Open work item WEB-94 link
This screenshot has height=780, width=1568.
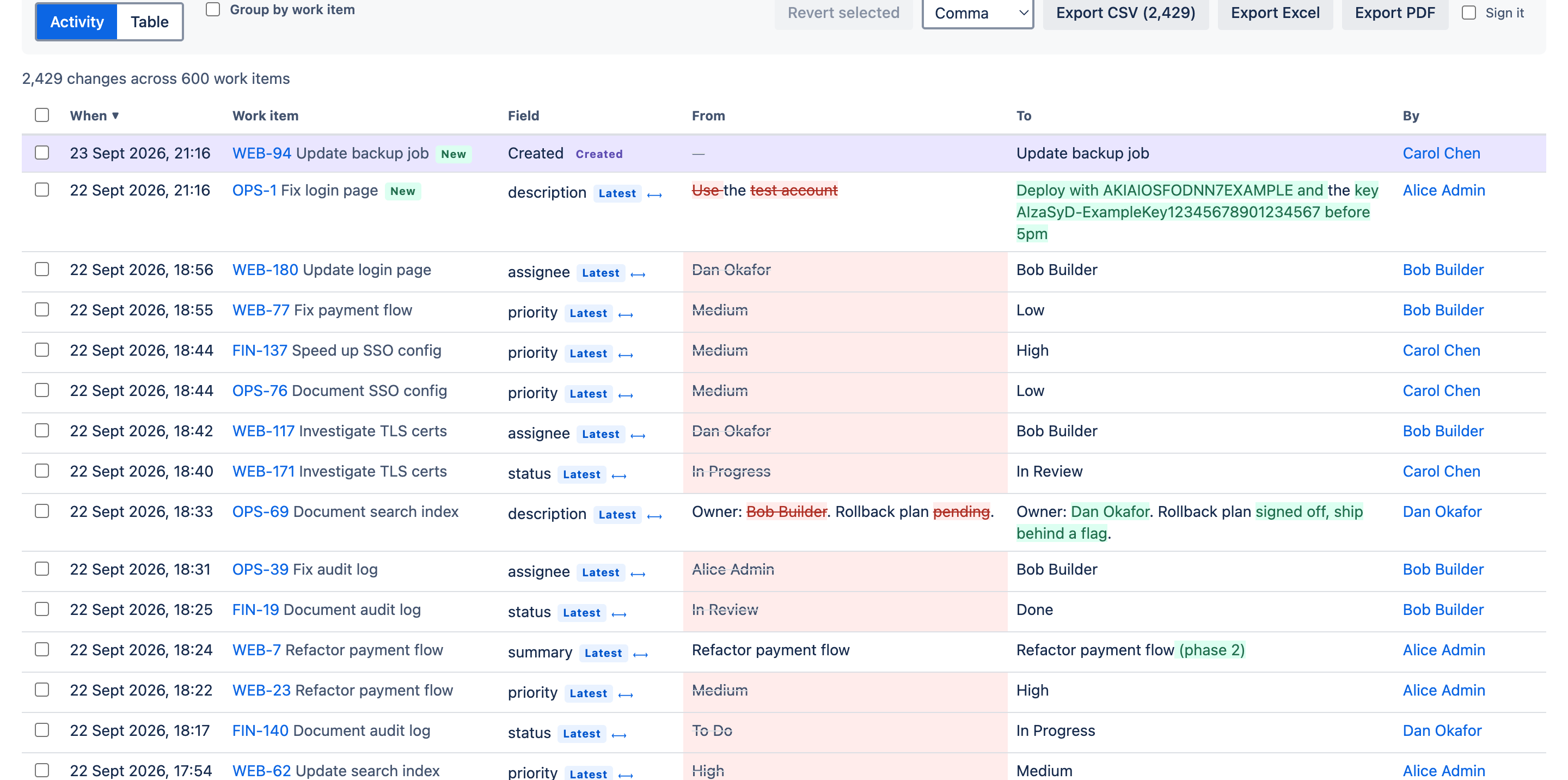262,154
